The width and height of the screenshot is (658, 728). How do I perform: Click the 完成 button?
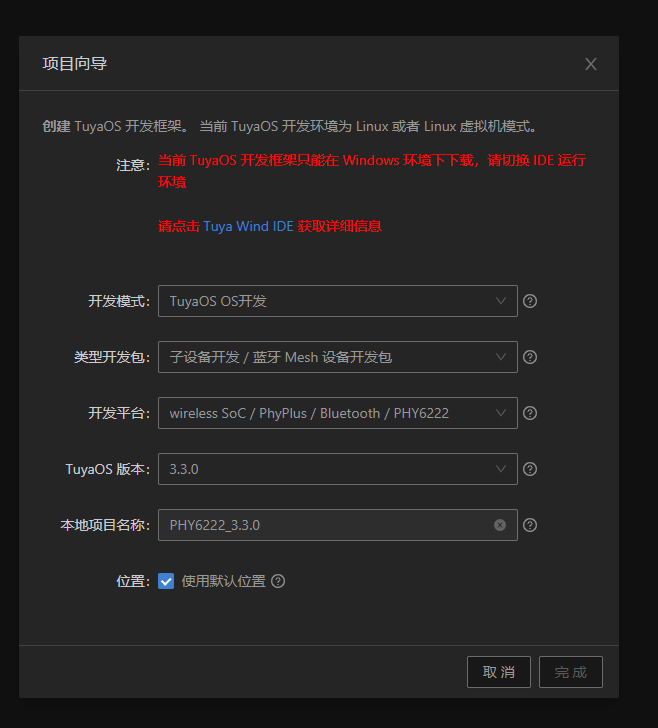click(x=571, y=672)
